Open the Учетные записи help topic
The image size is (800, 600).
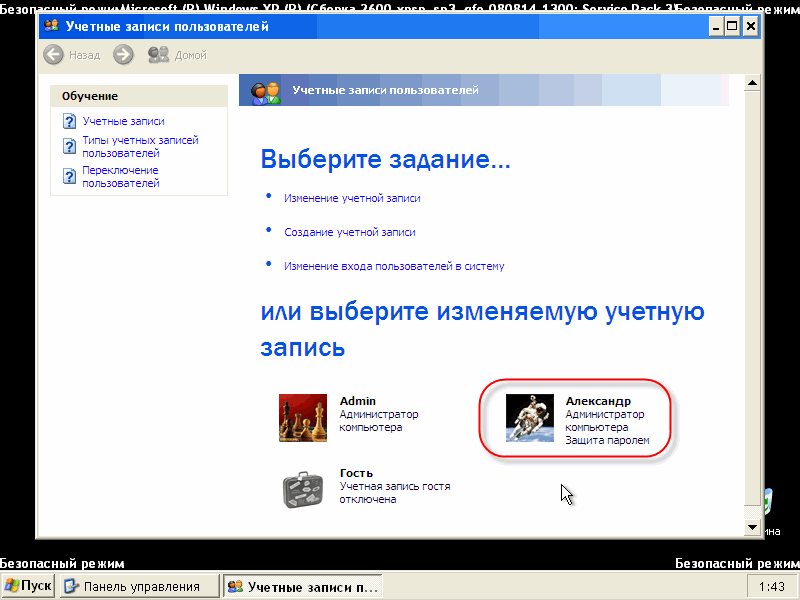pos(123,121)
